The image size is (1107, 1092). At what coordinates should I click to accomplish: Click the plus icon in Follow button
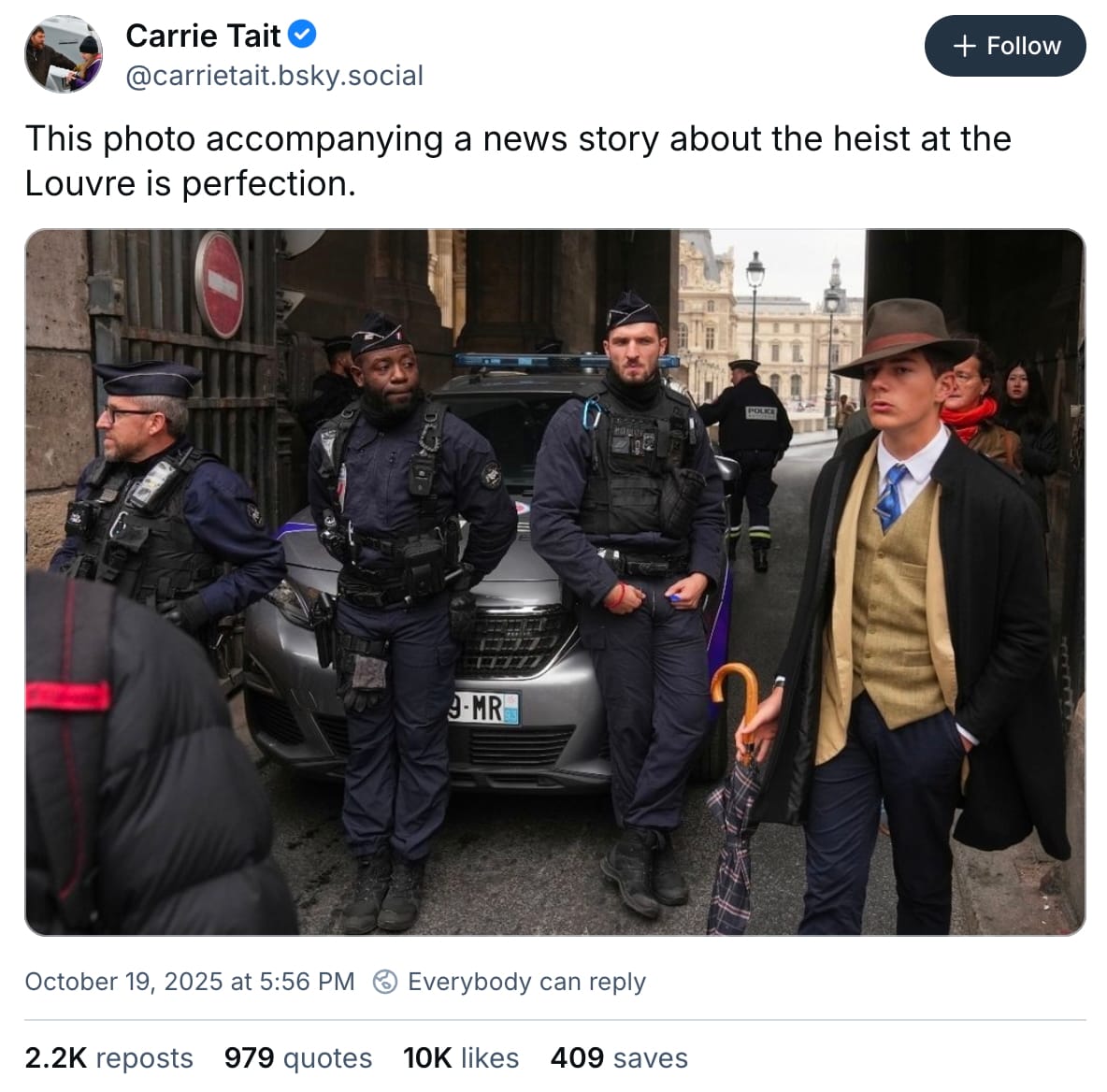pos(964,46)
